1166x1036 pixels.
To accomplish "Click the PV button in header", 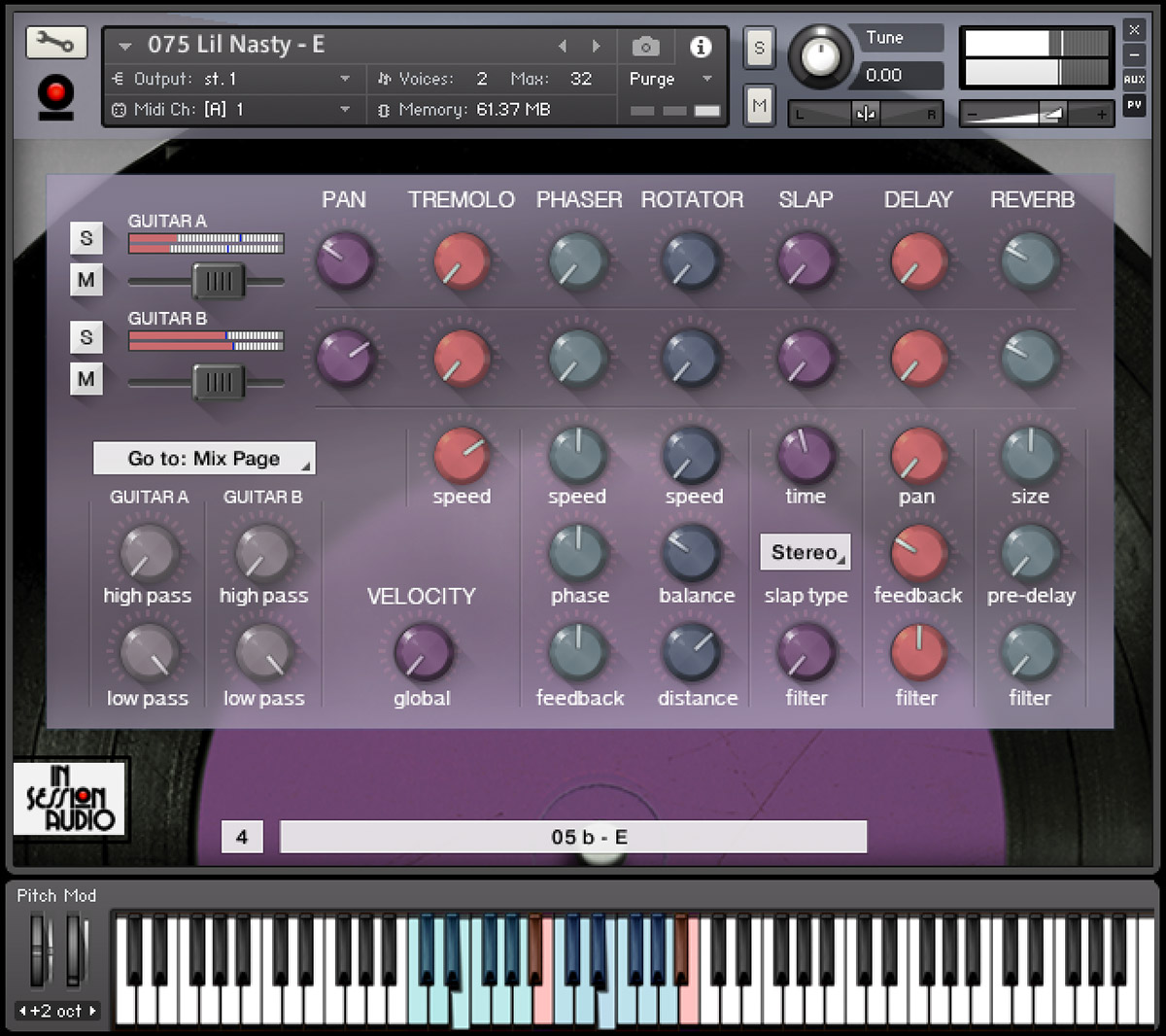I will tap(1134, 105).
